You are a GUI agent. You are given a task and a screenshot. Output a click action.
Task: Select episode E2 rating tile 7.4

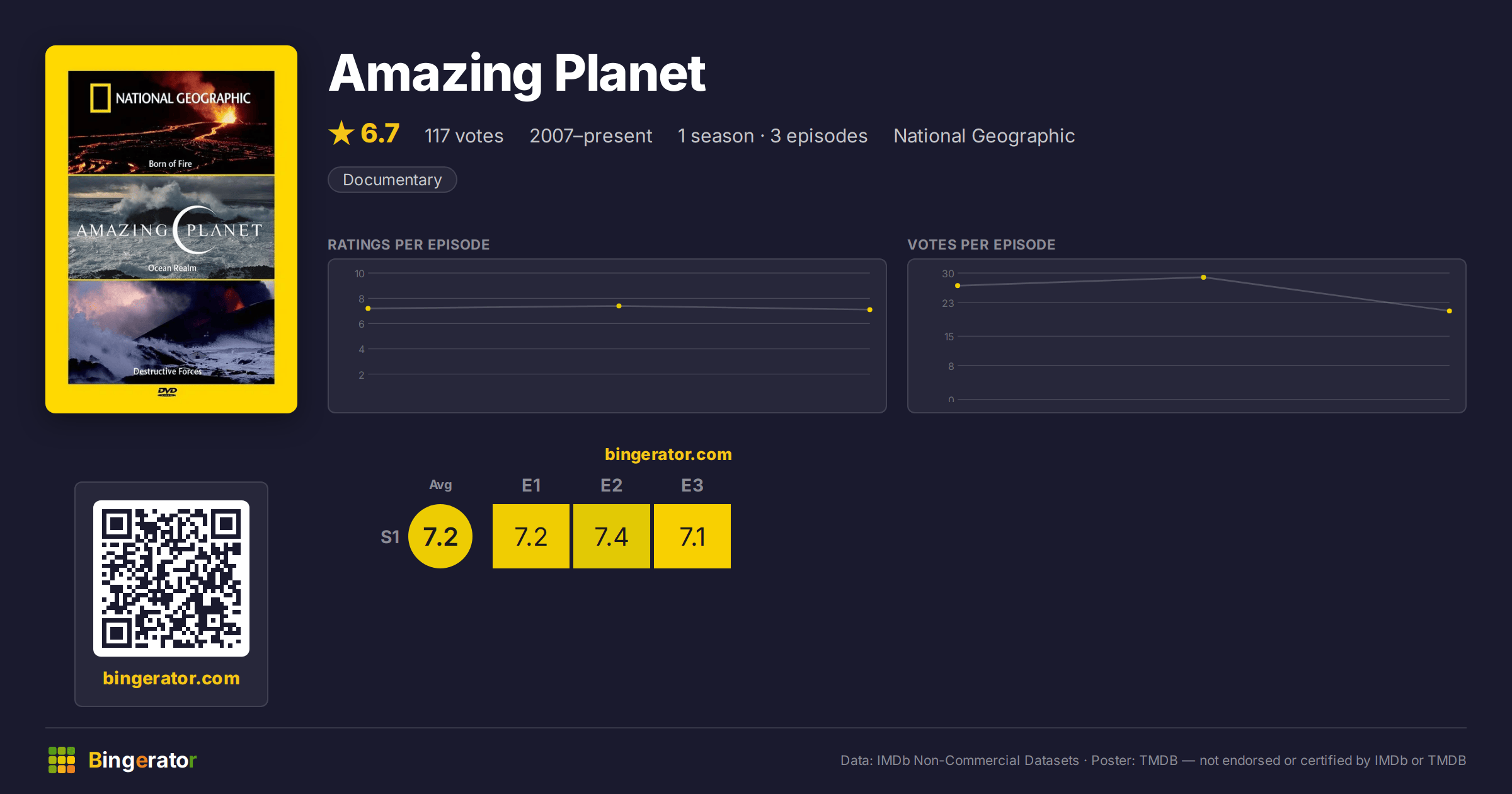click(x=612, y=536)
